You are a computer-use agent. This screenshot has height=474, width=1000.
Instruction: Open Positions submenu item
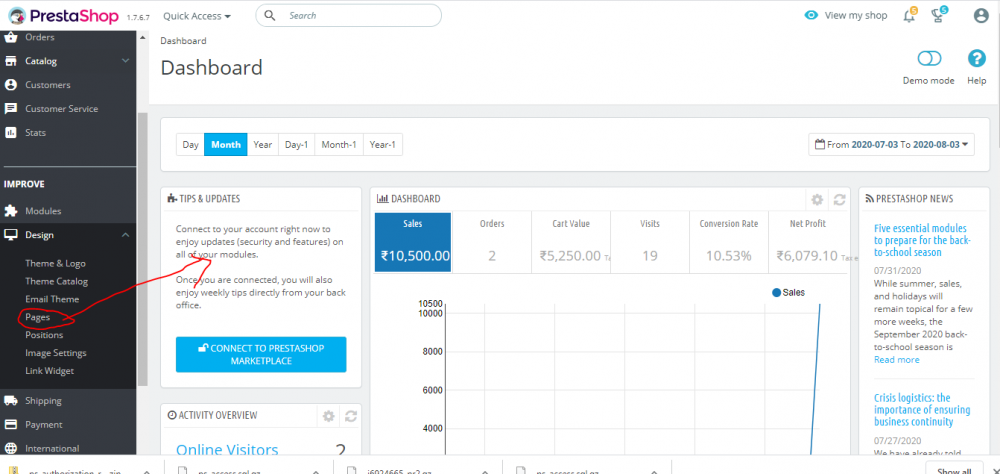[44, 334]
